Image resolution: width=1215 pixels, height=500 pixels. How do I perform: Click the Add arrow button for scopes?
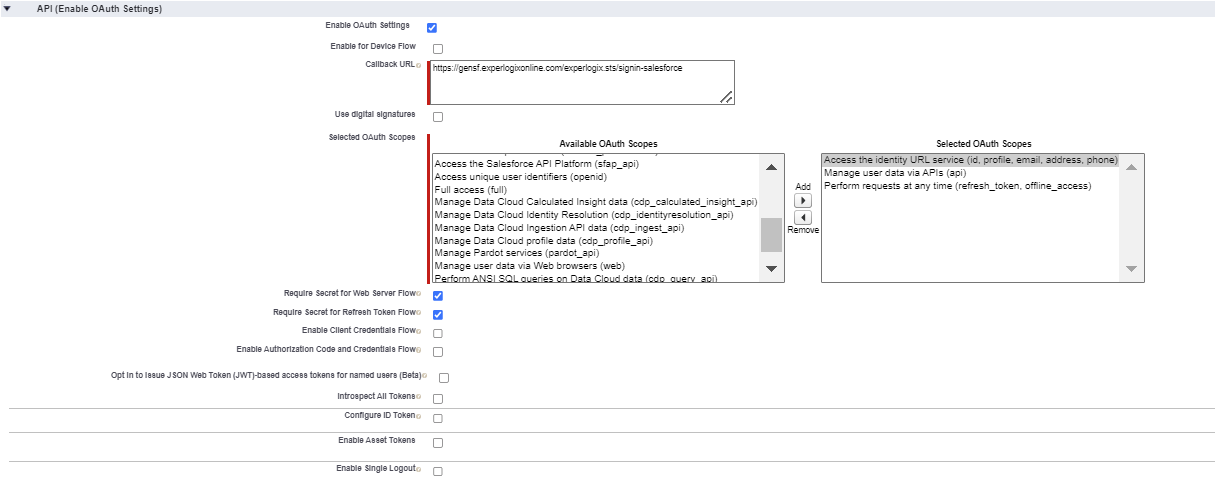[x=803, y=200]
